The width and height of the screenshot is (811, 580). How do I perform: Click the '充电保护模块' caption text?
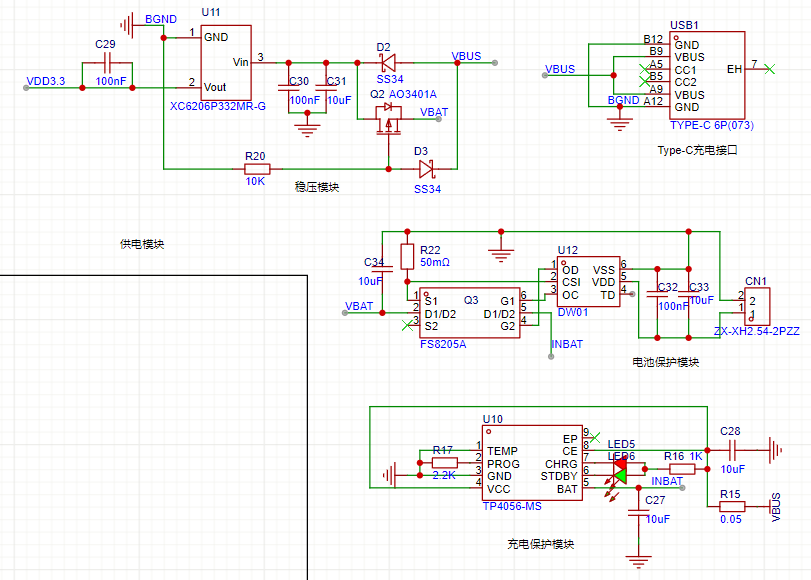[x=540, y=544]
